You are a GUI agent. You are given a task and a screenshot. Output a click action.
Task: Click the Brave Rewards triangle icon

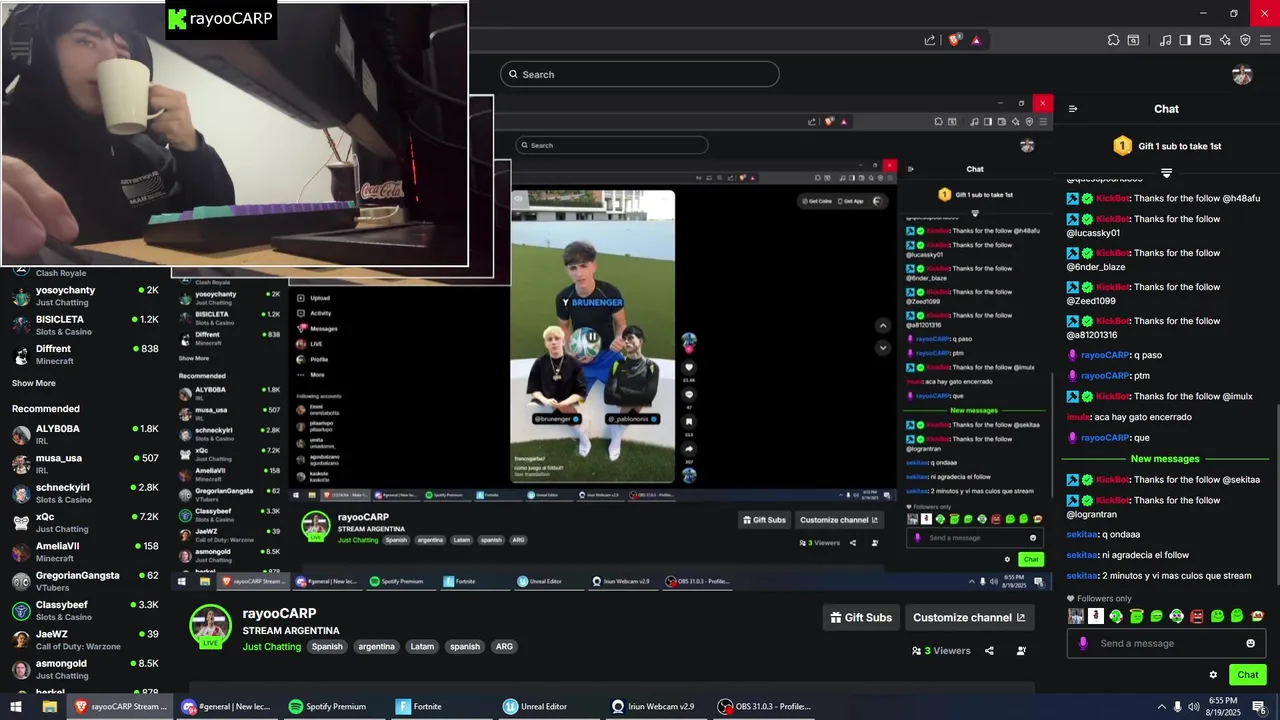(x=976, y=40)
